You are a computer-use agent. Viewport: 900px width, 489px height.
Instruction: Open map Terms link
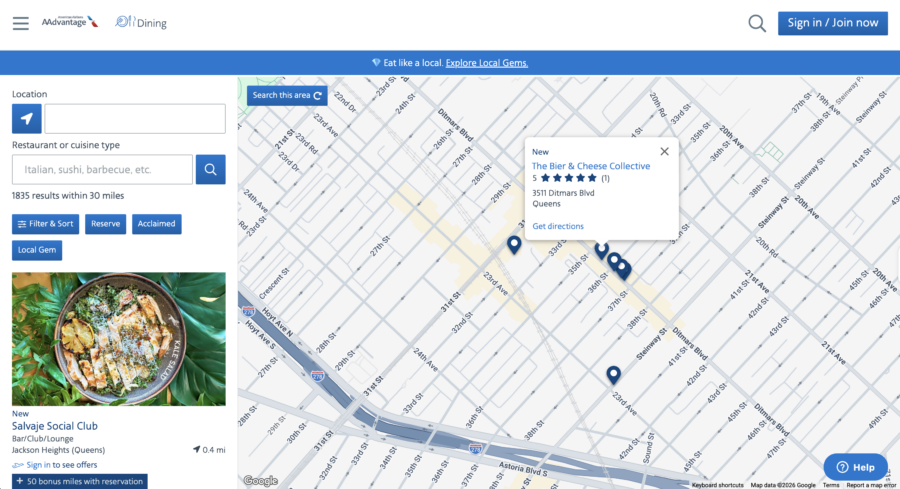(831, 485)
